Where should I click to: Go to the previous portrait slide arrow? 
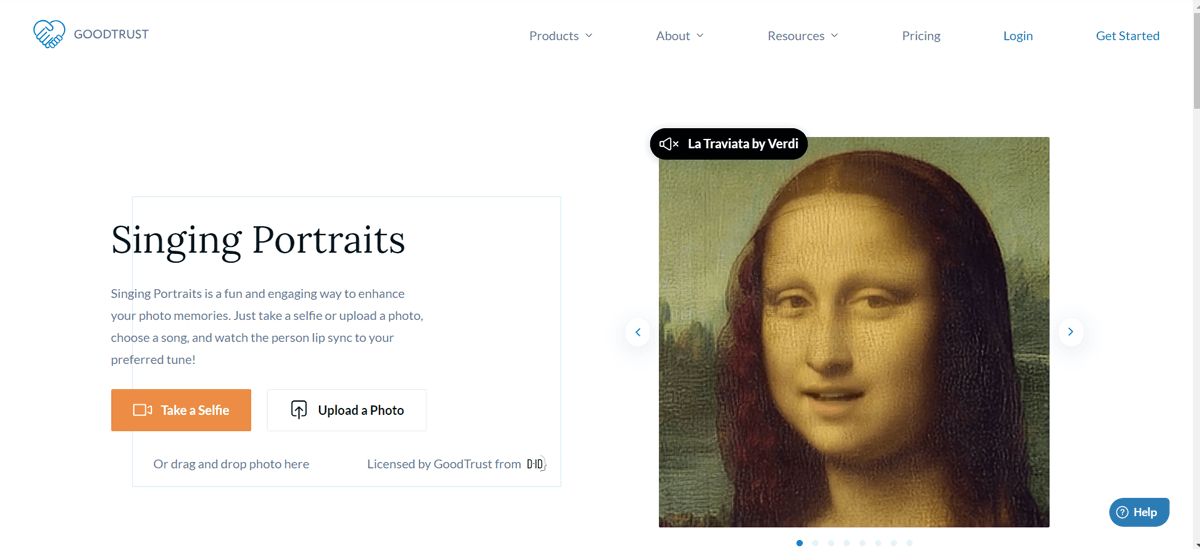point(638,332)
